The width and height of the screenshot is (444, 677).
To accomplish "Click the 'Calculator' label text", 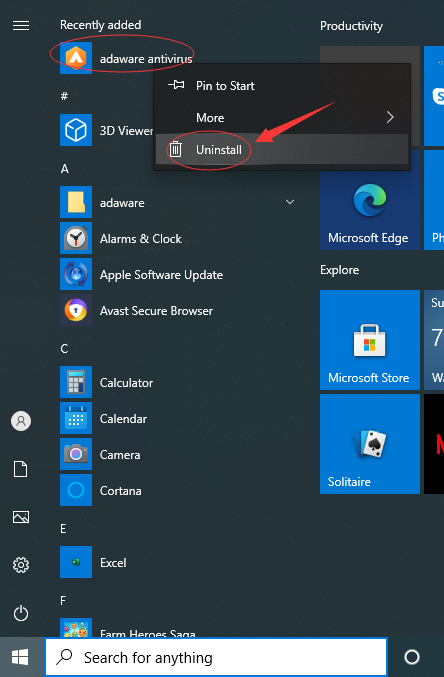I will [127, 383].
